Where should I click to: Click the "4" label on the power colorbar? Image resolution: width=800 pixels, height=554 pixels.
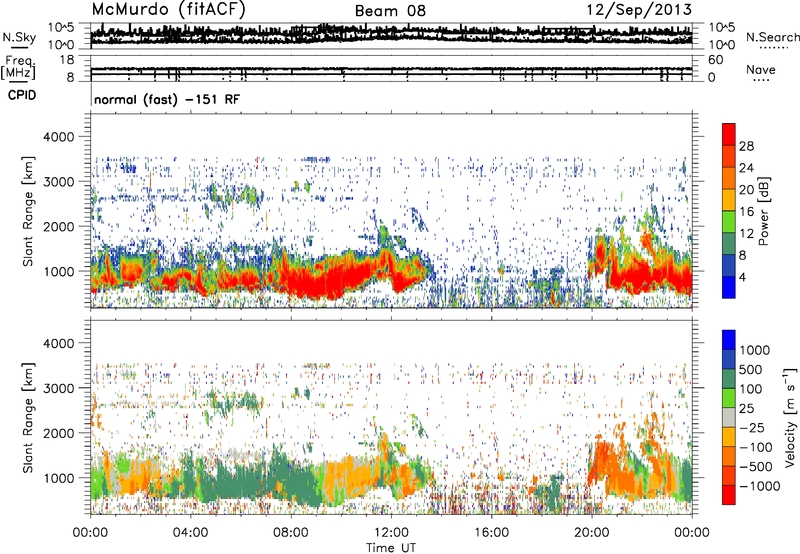[x=742, y=277]
